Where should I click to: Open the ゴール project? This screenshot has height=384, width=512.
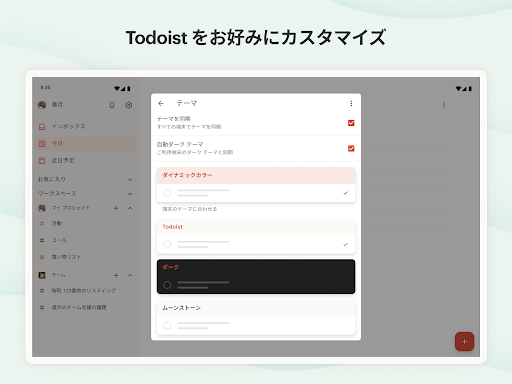(x=85, y=240)
